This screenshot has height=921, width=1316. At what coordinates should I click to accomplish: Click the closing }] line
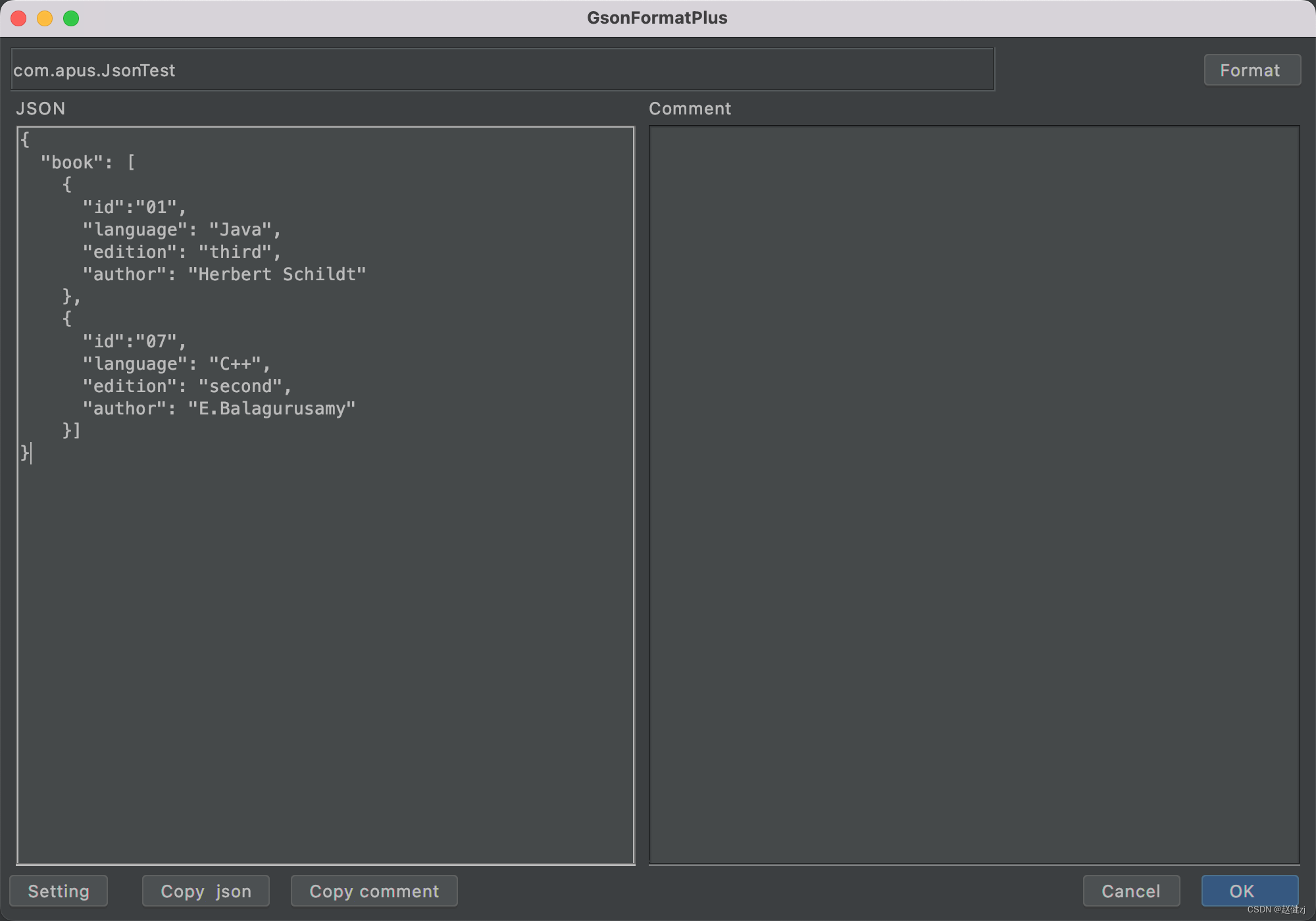71,431
